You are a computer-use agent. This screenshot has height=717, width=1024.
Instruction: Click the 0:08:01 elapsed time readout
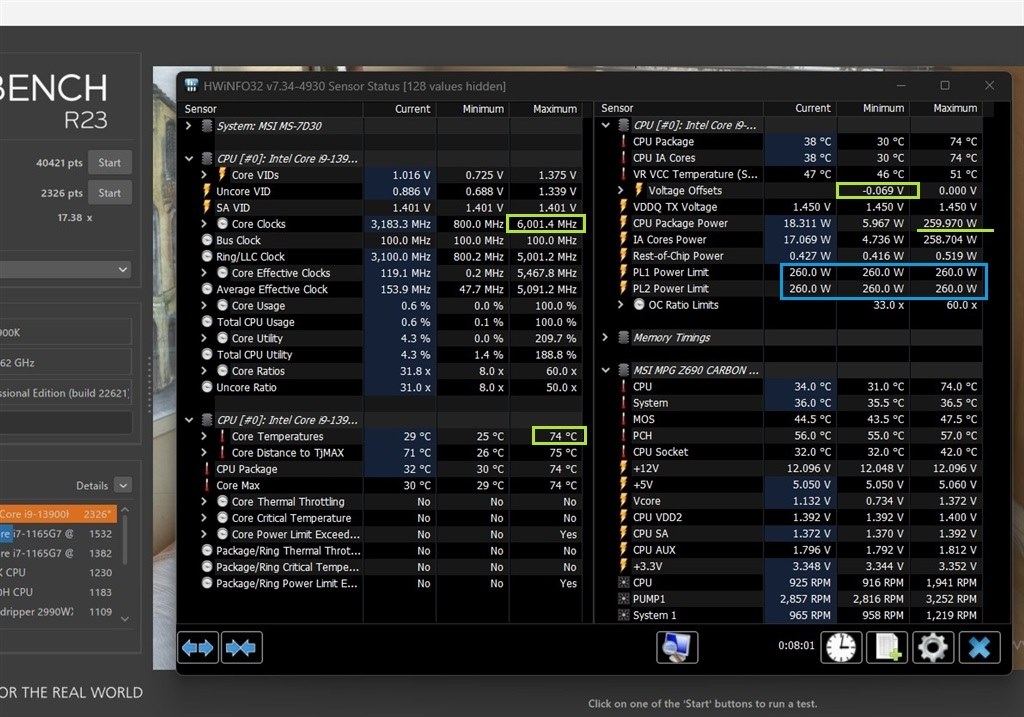click(796, 645)
